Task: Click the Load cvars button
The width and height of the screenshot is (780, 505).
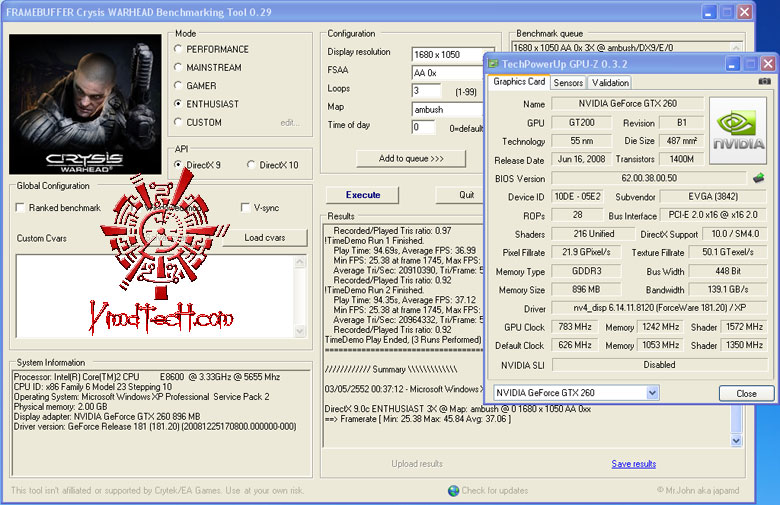Action: pyautogui.click(x=265, y=238)
